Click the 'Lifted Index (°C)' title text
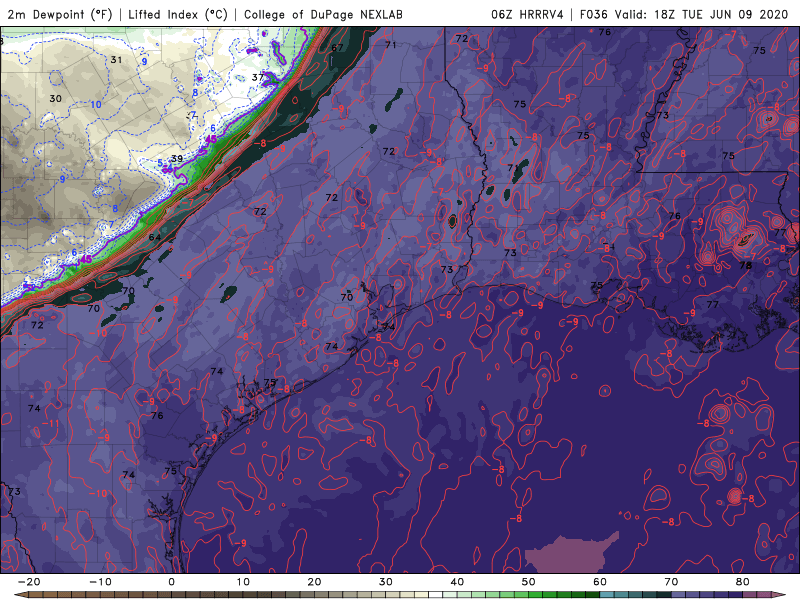Screen dimensions: 800x600 click(178, 14)
